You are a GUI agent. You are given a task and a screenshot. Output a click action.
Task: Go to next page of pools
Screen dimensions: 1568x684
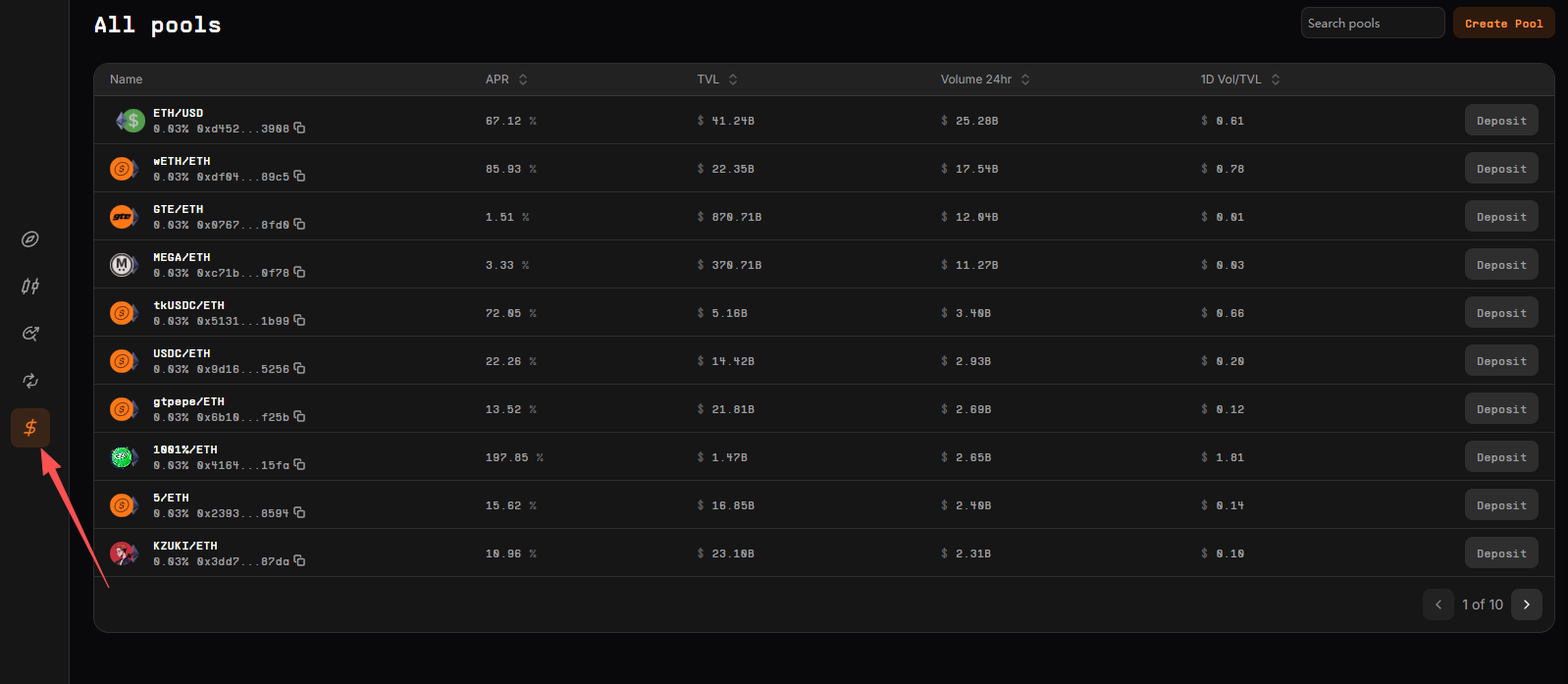[x=1526, y=605]
